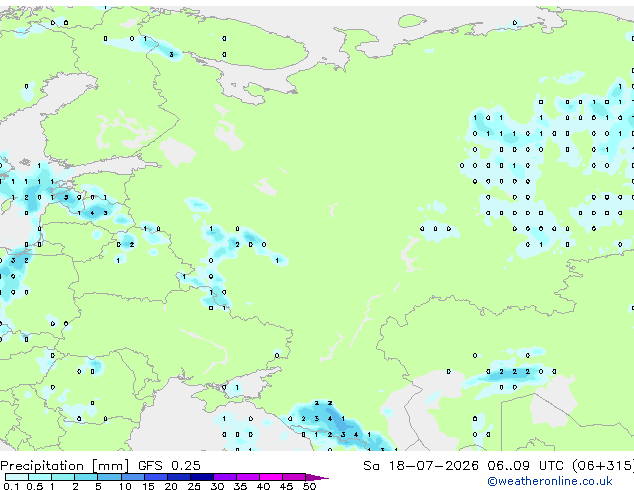Select the legend label '15'
The height and width of the screenshot is (490, 634).
coord(148,486)
